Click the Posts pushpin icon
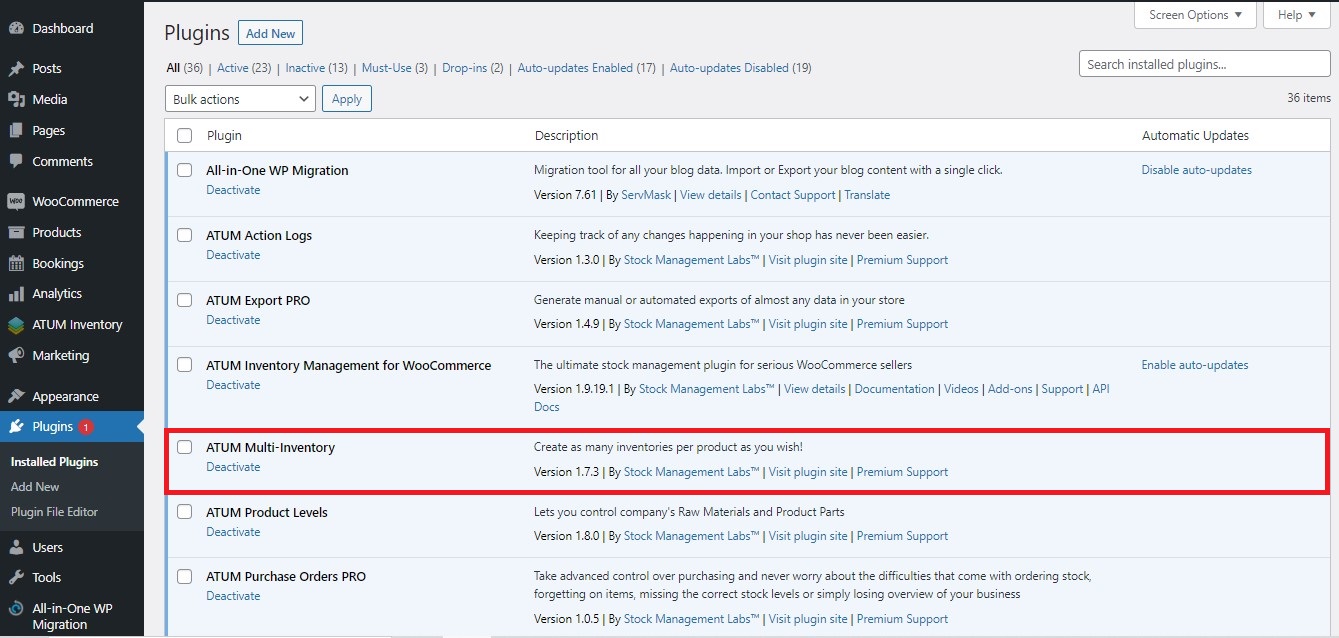The height and width of the screenshot is (638, 1339). pos(16,69)
